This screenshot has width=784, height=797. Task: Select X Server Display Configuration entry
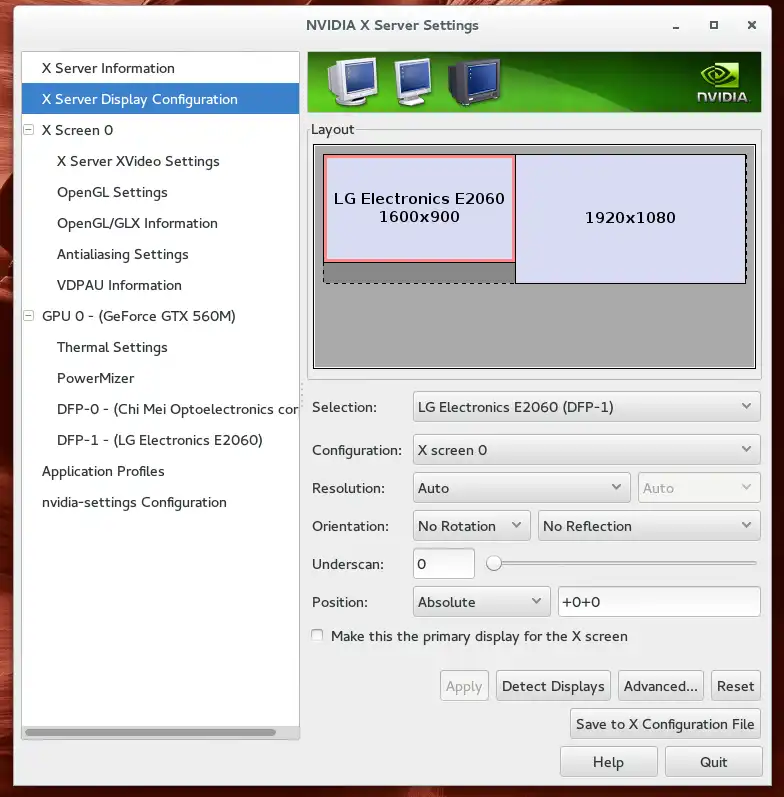[160, 99]
